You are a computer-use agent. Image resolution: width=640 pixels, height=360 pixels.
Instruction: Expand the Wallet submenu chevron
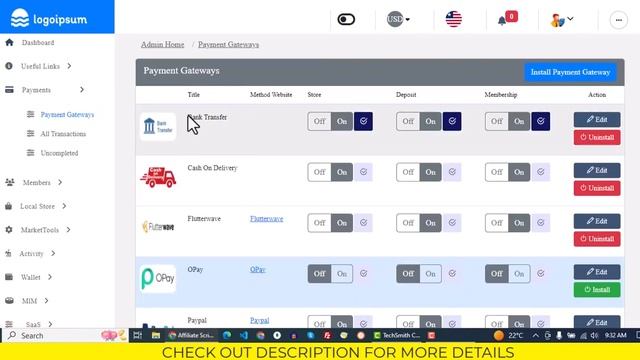[x=50, y=277]
